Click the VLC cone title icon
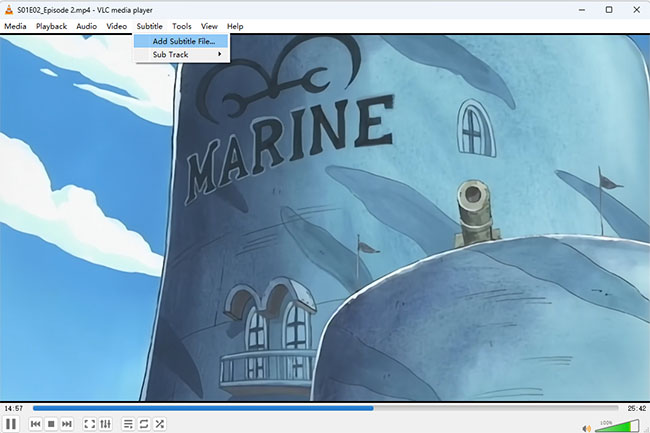Screen dimensions: 650x433 [9, 10]
